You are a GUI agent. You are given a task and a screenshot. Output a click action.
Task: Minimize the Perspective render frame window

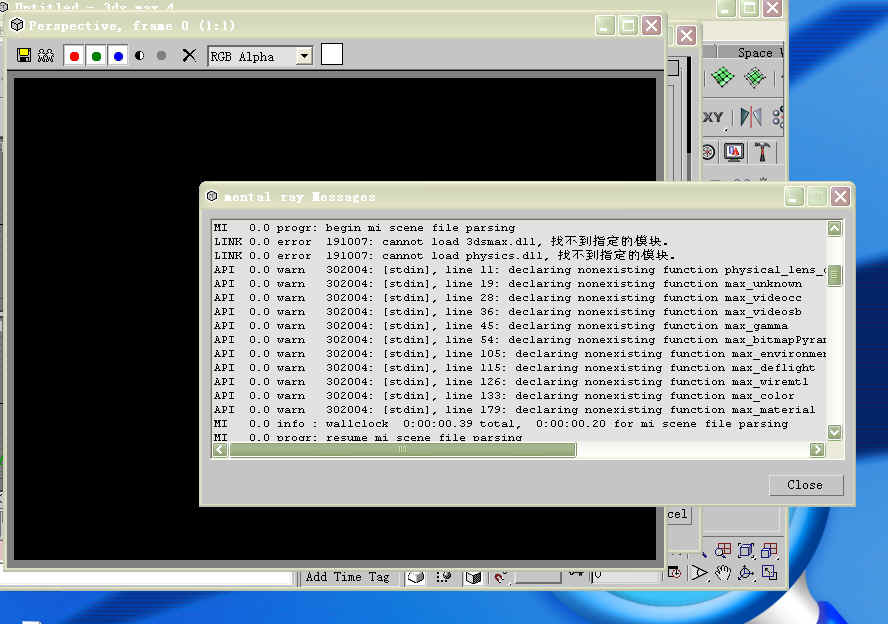605,25
